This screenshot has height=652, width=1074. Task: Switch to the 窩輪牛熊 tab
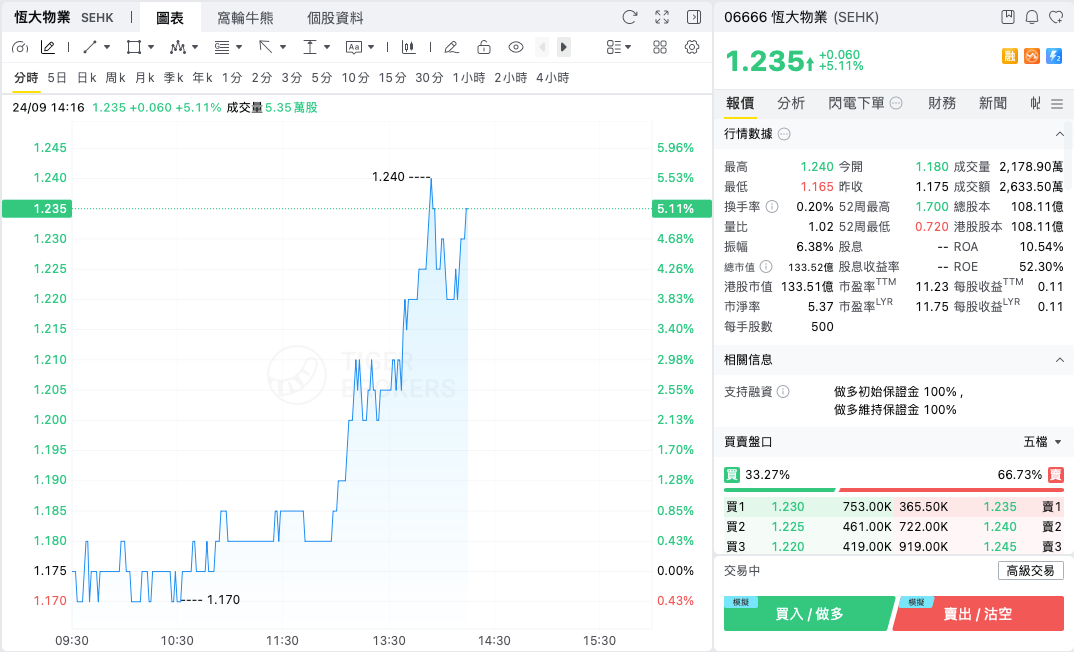pos(245,18)
